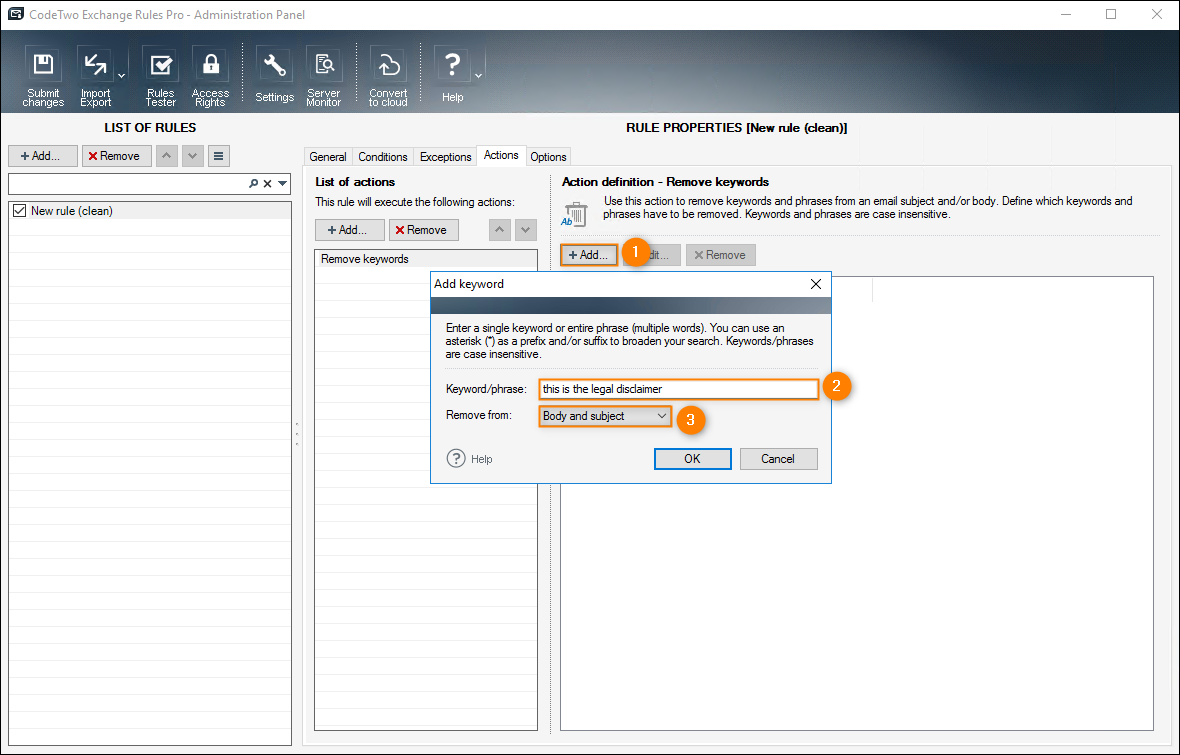
Task: Click the Convert to cloud icon
Action: [388, 75]
